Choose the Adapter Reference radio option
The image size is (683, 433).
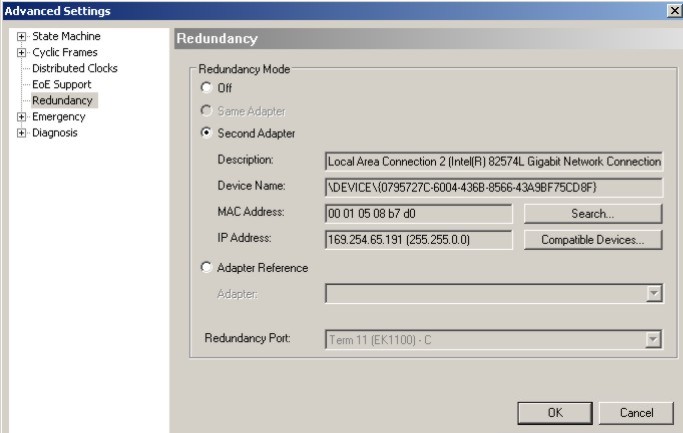(x=206, y=267)
